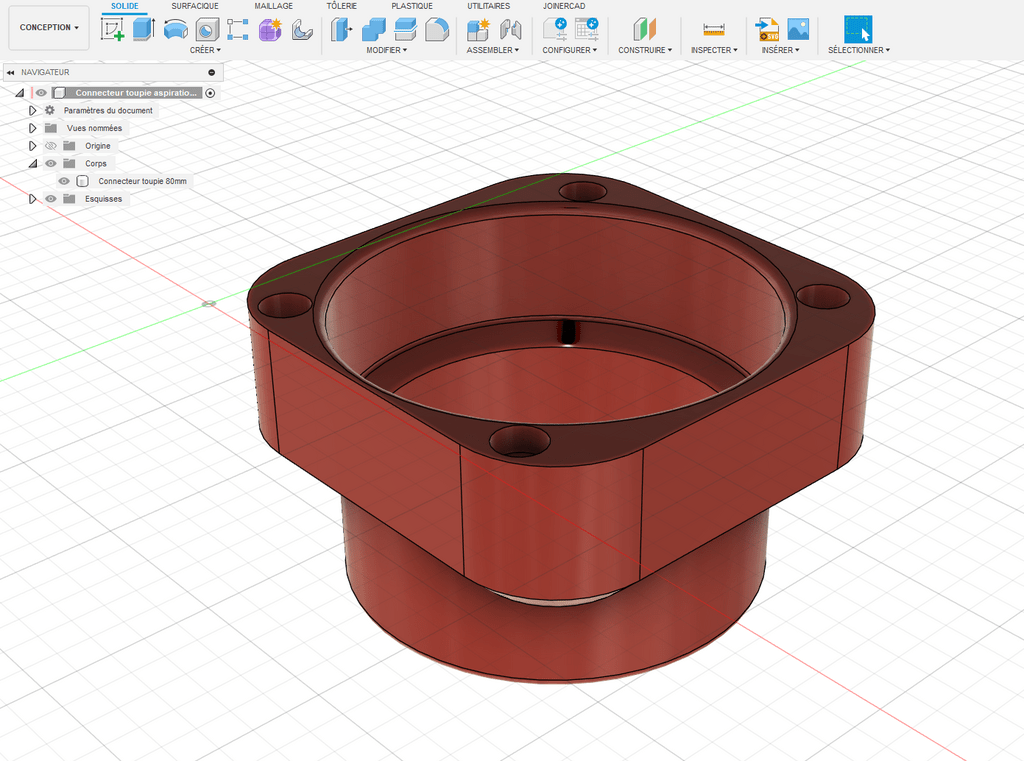Click the offset plane Construire icon
This screenshot has height=761, width=1024.
click(645, 29)
